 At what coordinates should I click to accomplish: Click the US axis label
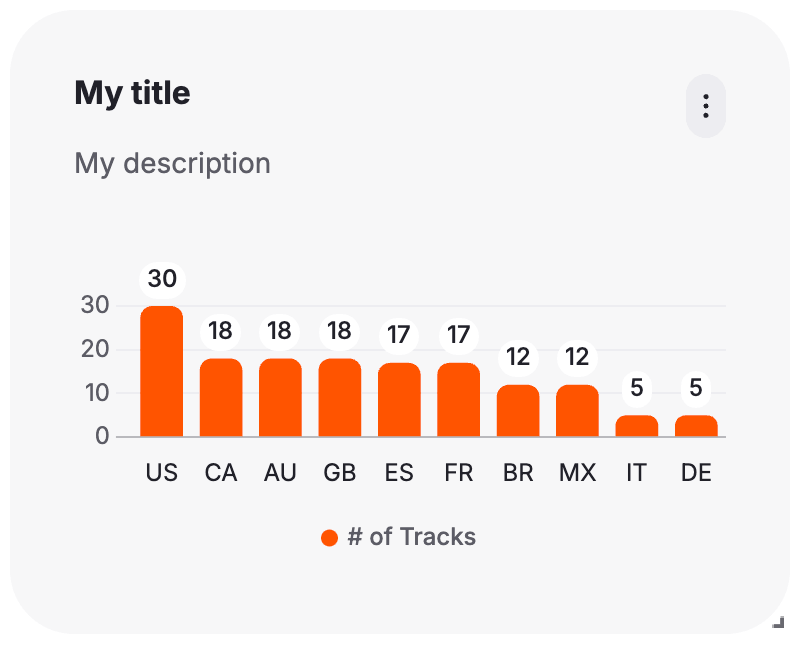point(161,473)
